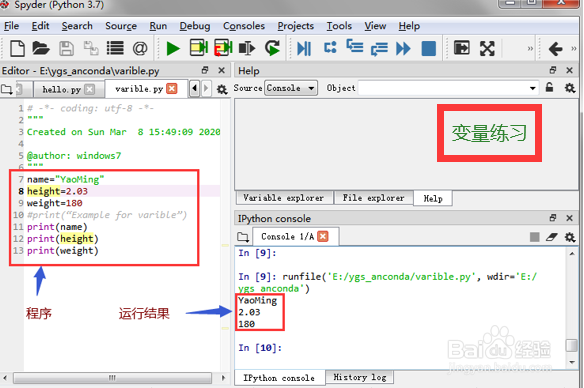584x388 pixels.
Task: Create a new file with toolbar icon
Action: [17, 48]
